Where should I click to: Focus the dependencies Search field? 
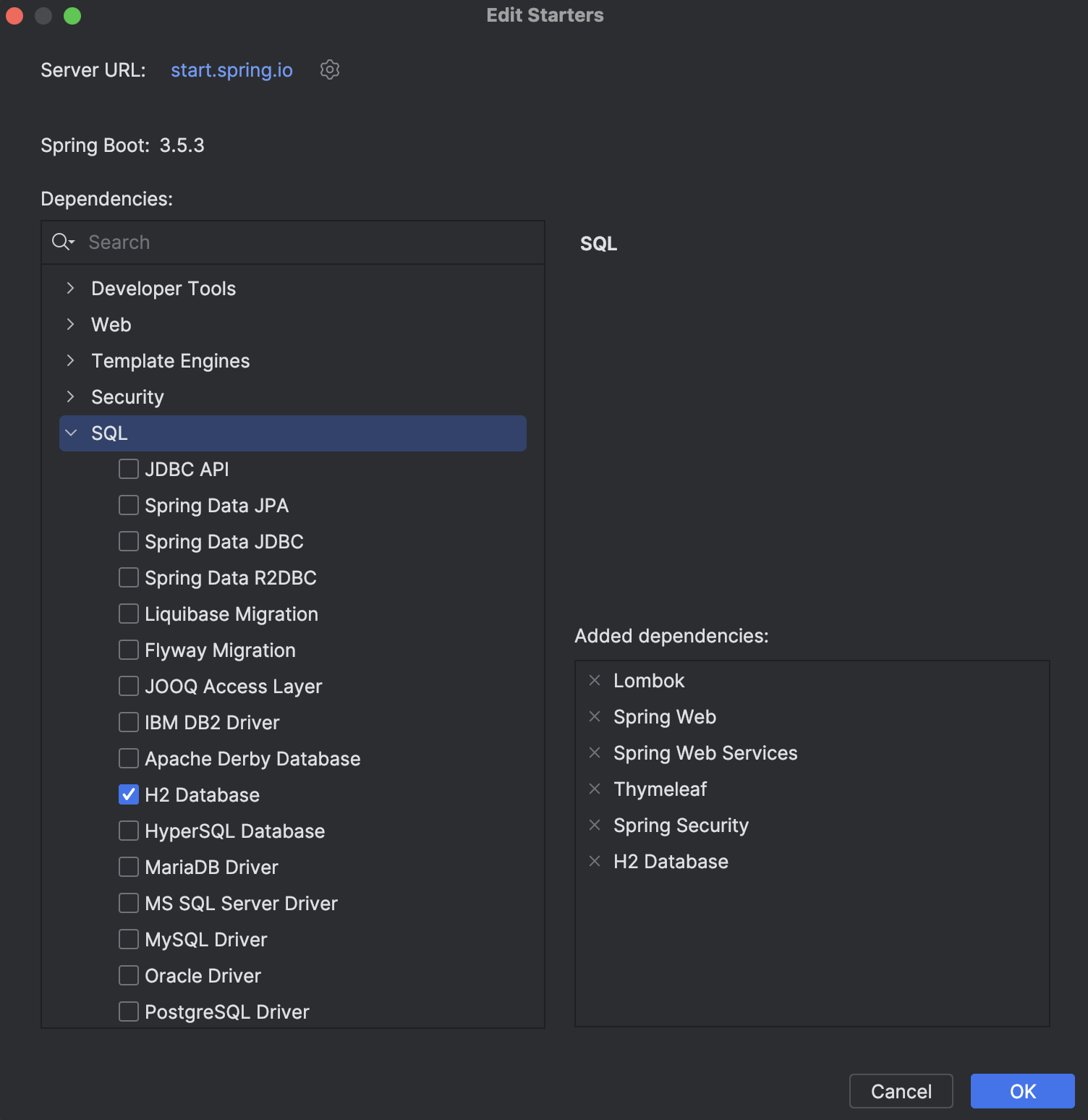[292, 242]
